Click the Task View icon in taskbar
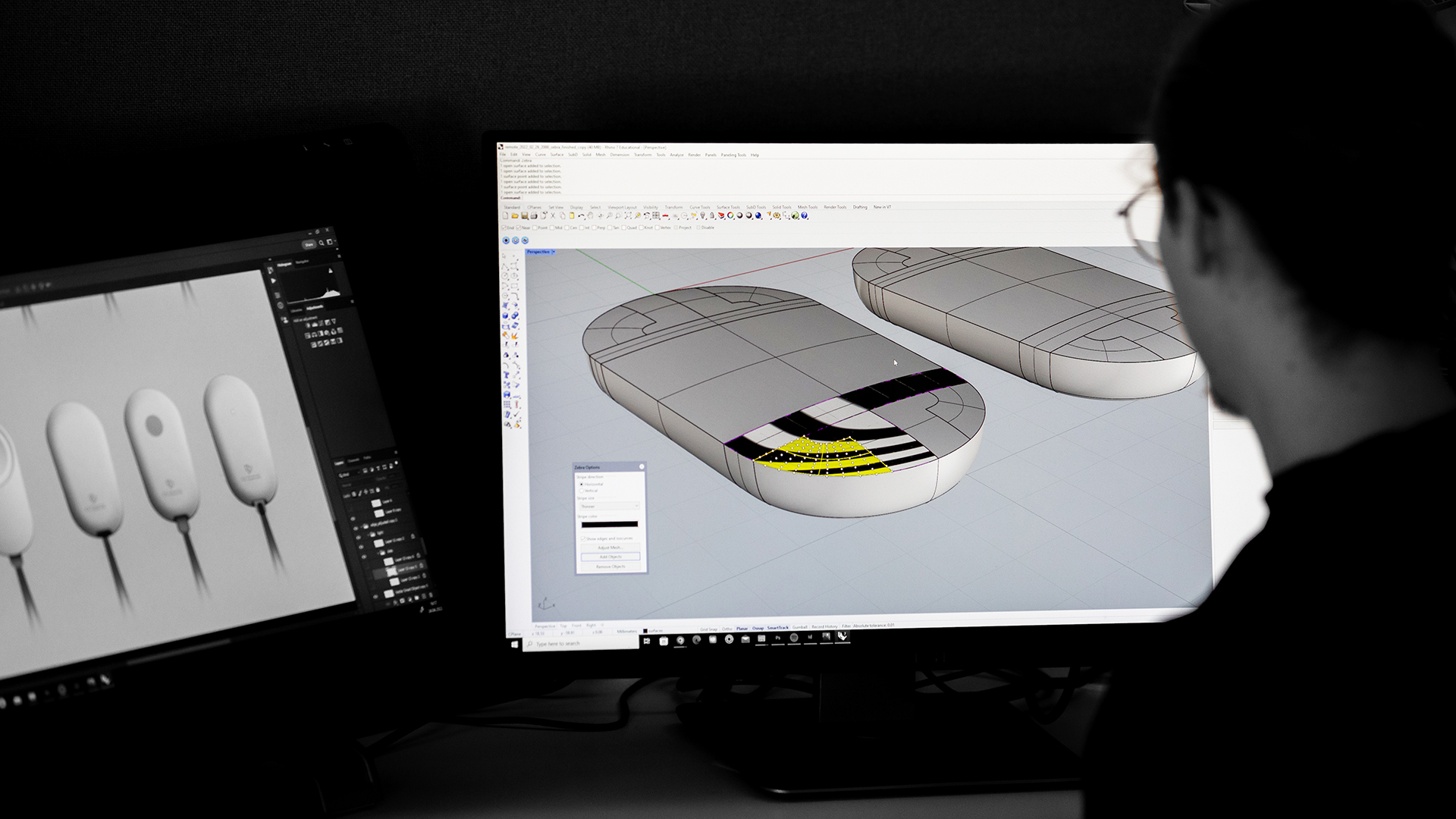1456x819 pixels. [647, 641]
